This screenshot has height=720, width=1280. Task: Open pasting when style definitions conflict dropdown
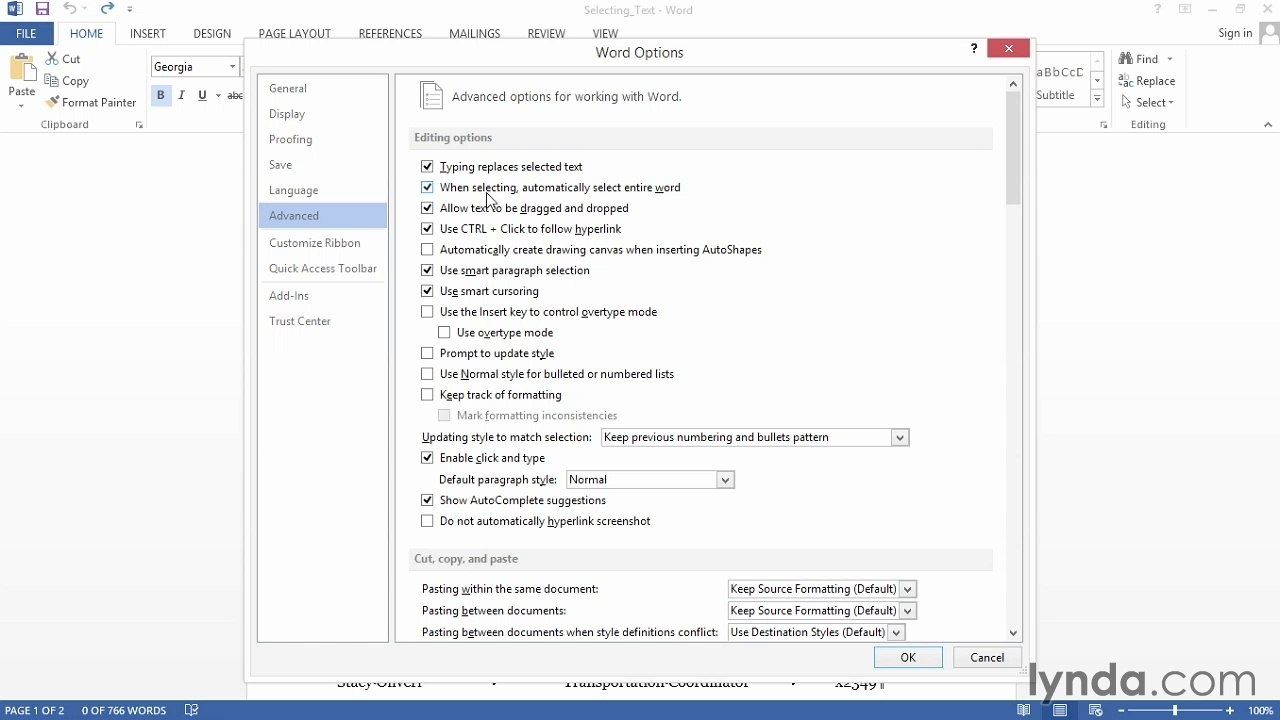[896, 632]
